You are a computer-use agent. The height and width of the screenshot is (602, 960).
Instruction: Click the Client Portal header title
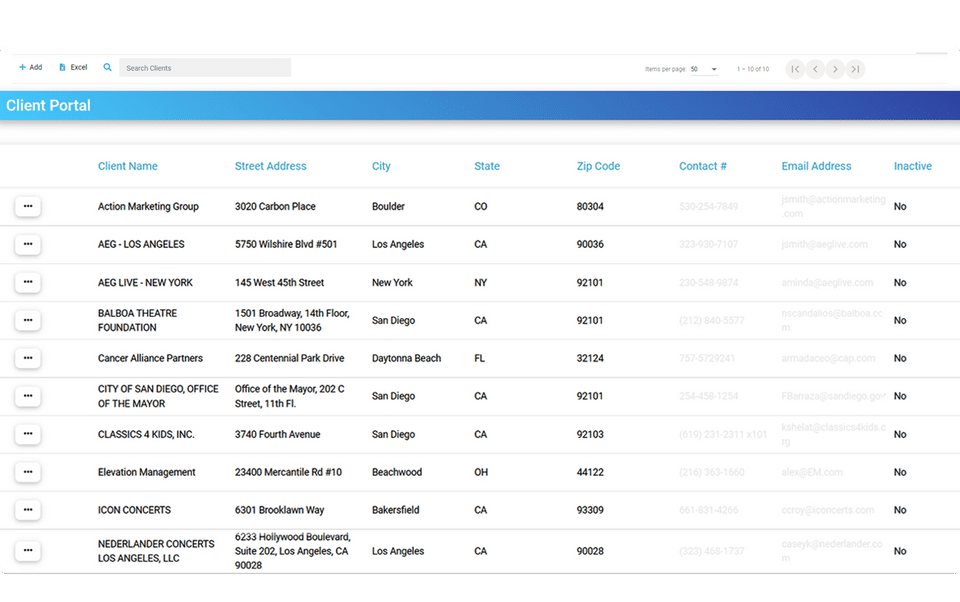click(x=48, y=105)
